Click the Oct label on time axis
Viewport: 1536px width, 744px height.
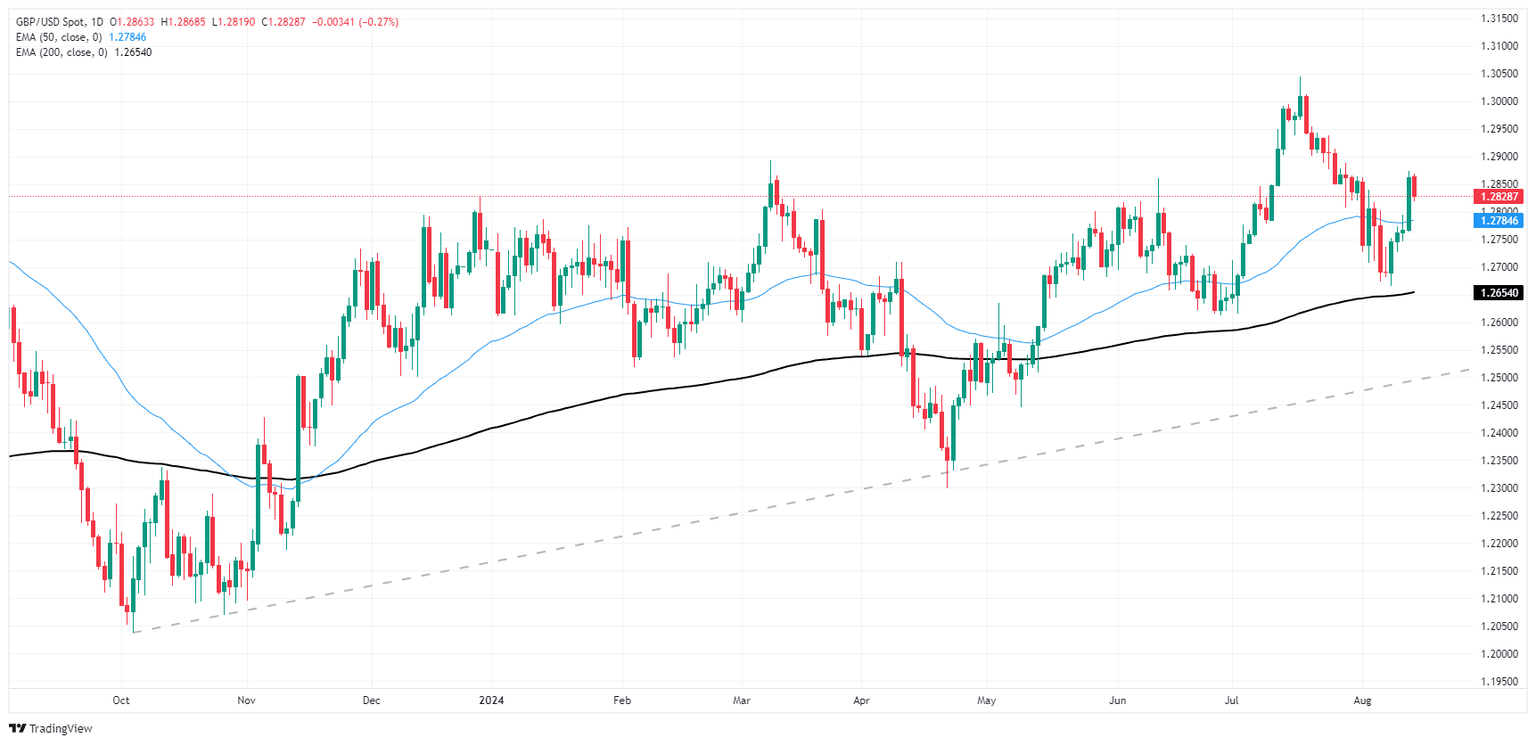coord(121,700)
